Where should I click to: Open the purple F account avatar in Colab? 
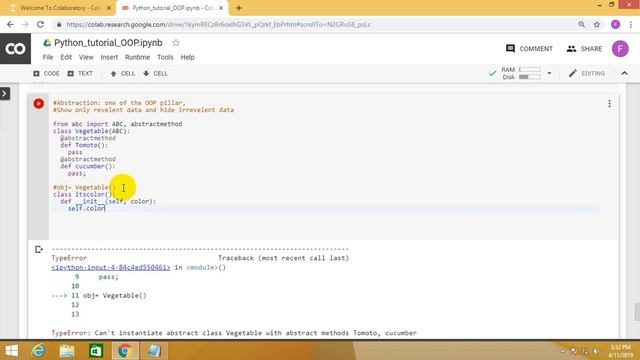coord(620,49)
